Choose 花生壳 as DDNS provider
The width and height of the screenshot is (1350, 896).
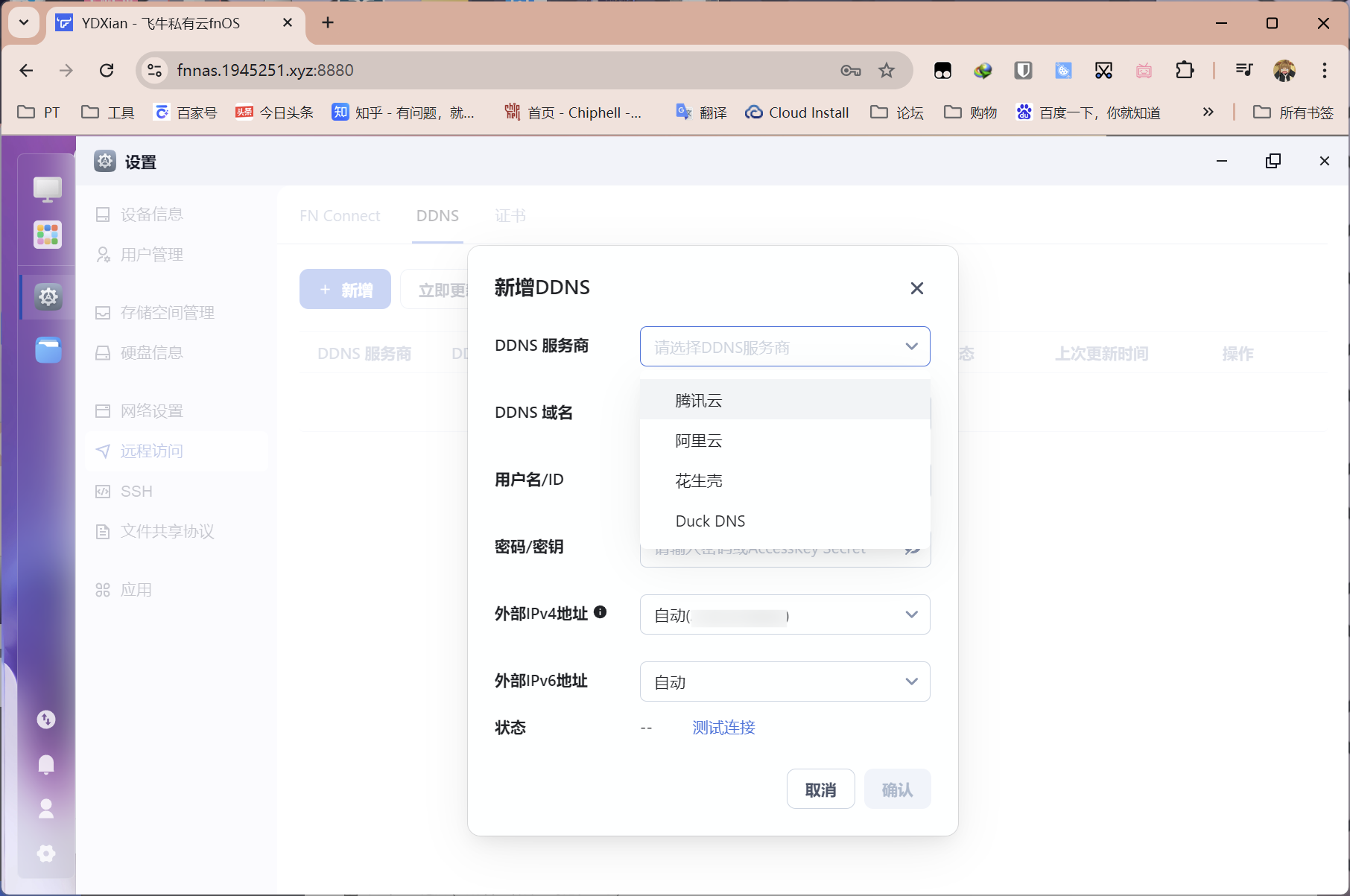click(x=785, y=480)
